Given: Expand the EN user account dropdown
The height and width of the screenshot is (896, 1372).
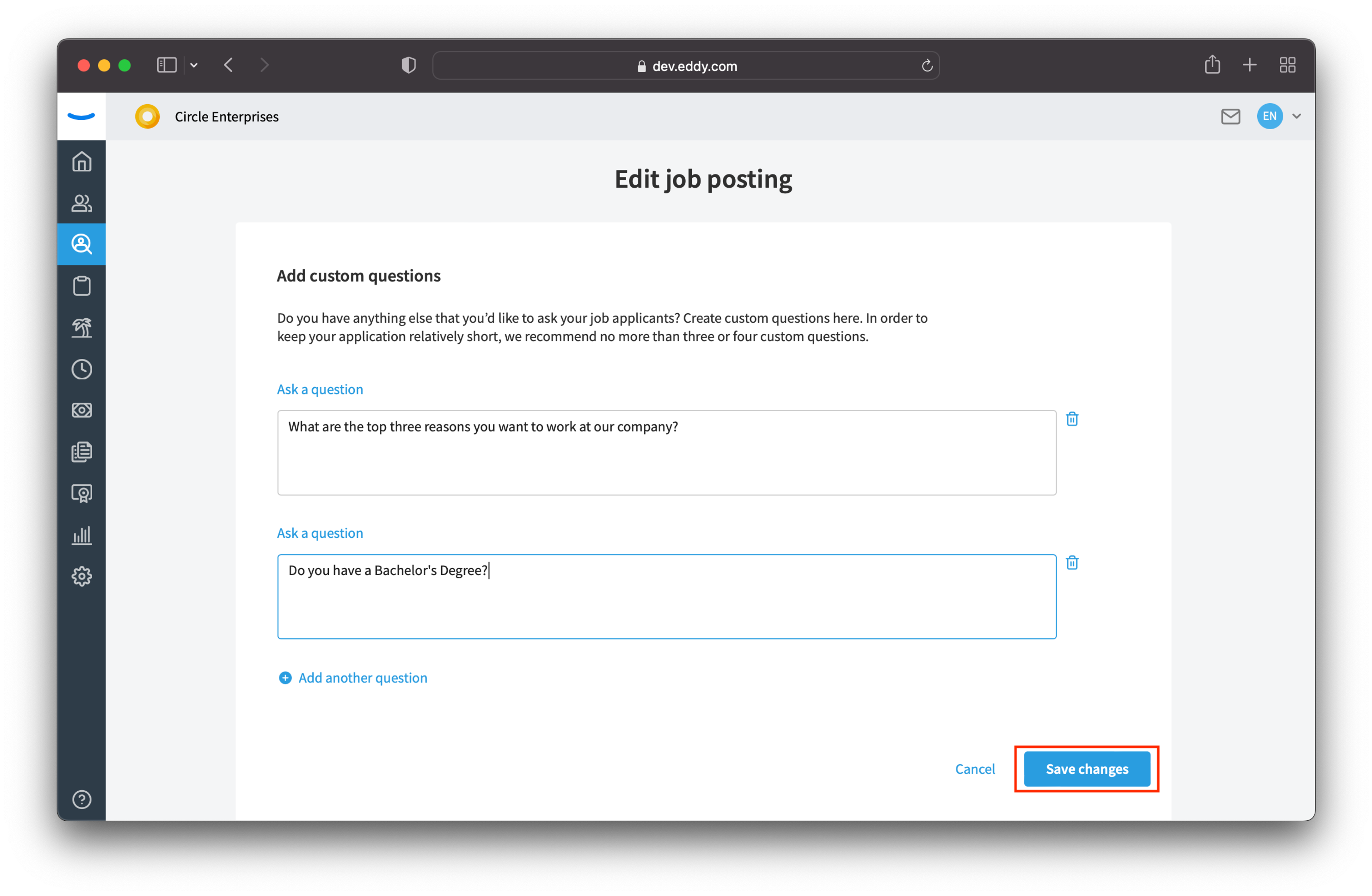Looking at the screenshot, I should pos(1296,116).
